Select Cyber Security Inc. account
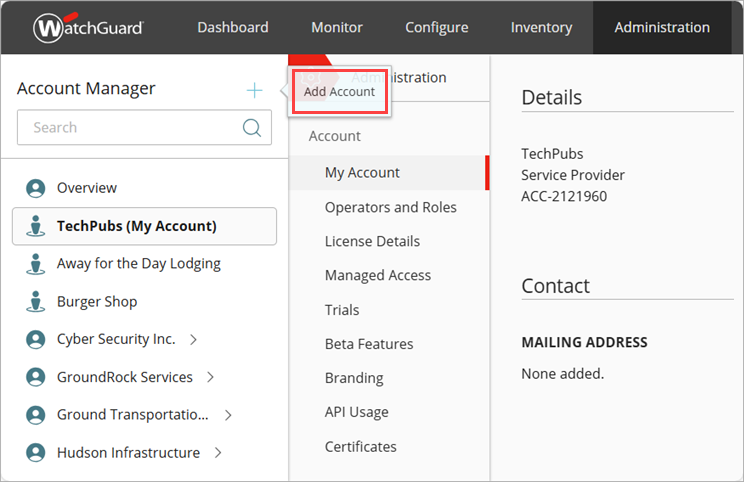Viewport: 744px width, 482px height. (x=116, y=339)
